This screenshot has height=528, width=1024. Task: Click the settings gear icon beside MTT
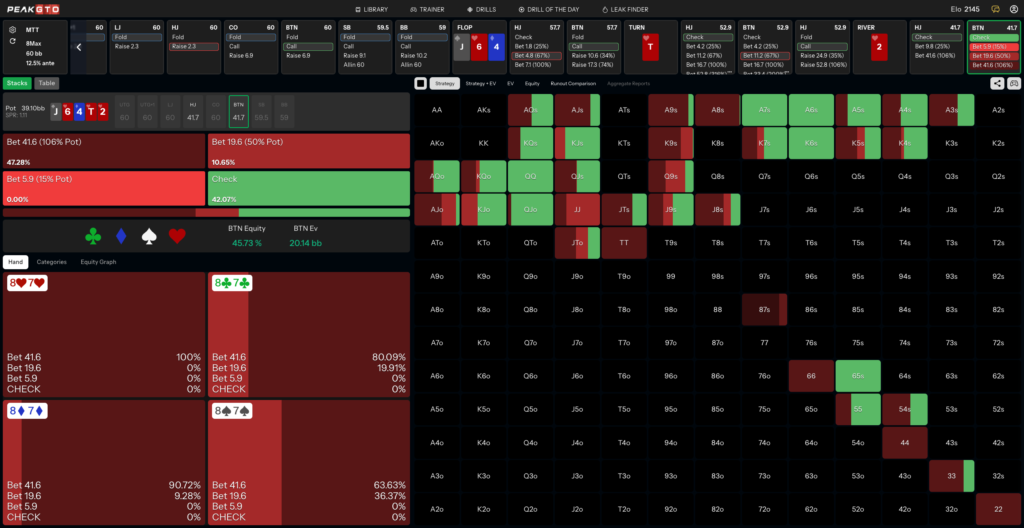click(x=13, y=30)
